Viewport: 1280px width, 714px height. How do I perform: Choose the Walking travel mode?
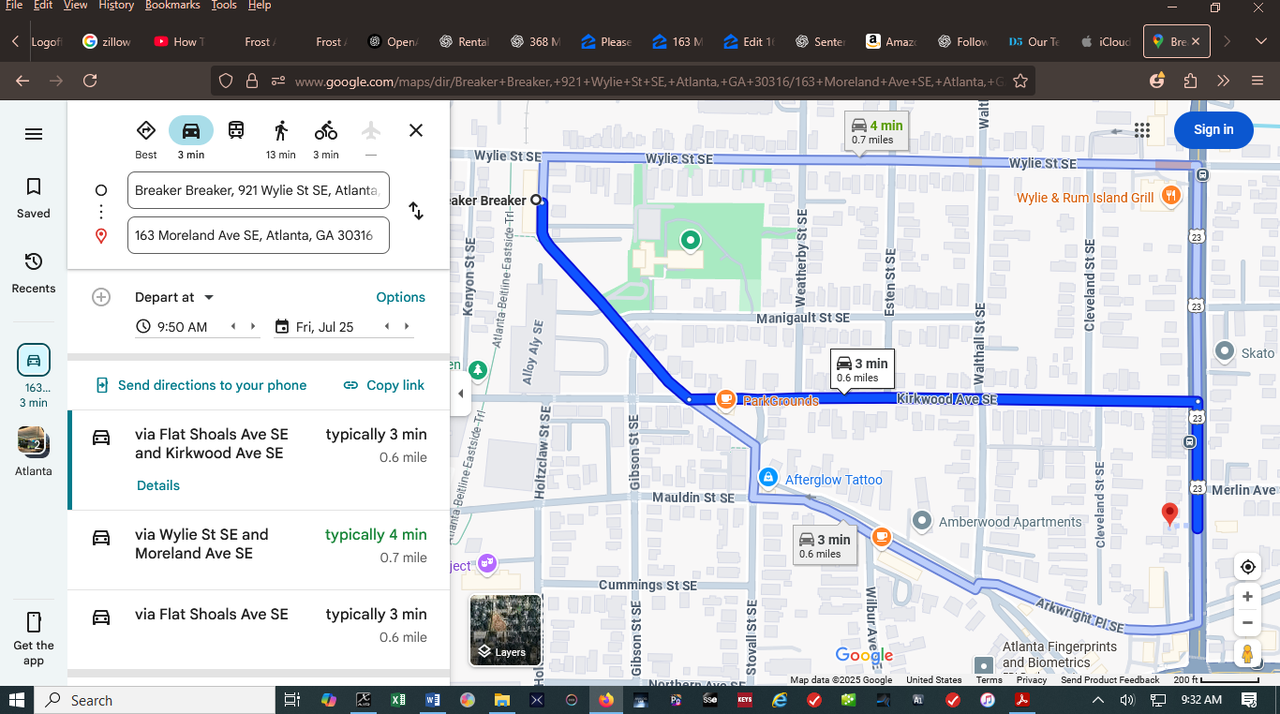[281, 130]
